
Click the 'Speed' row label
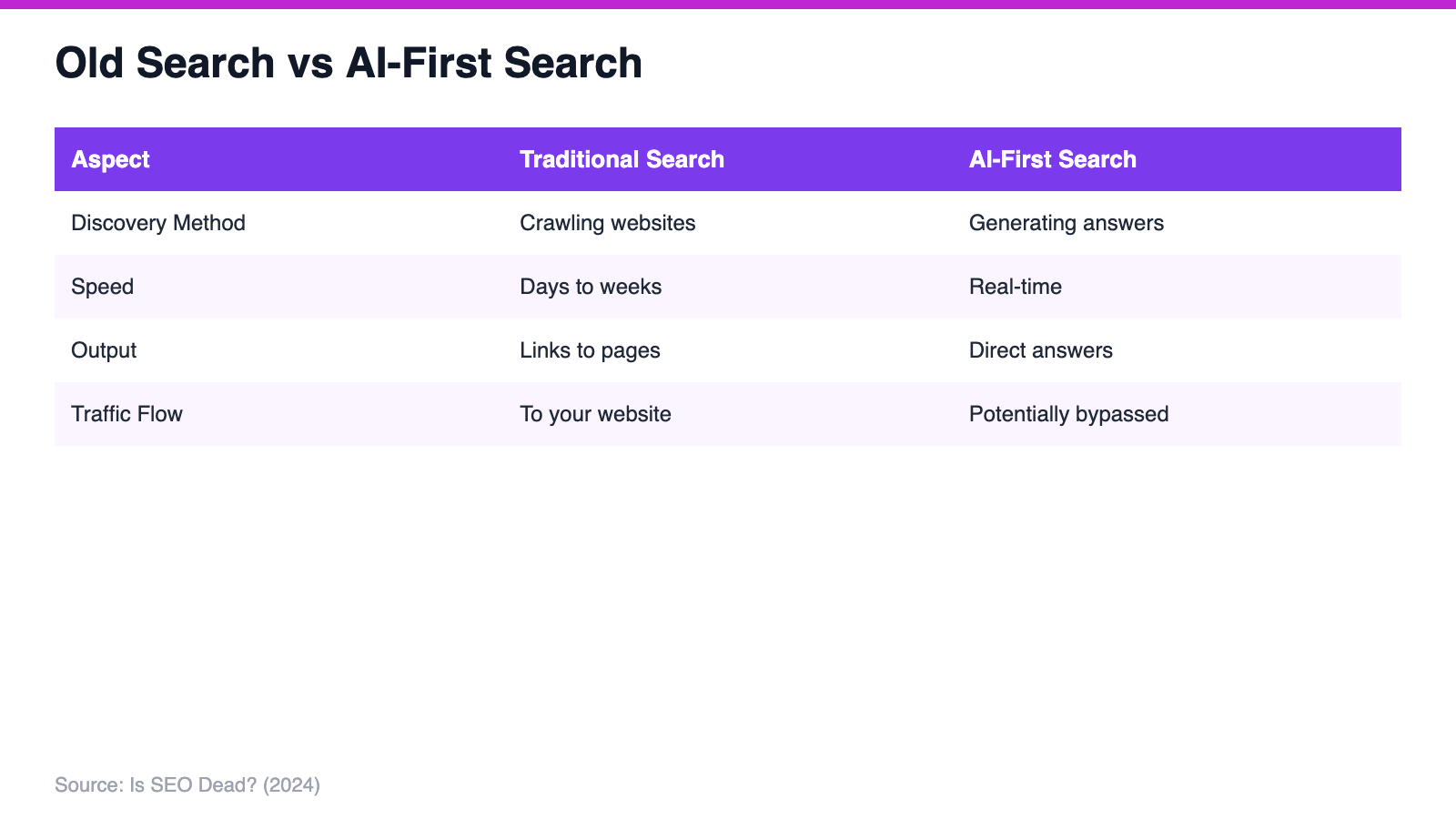tap(278, 287)
